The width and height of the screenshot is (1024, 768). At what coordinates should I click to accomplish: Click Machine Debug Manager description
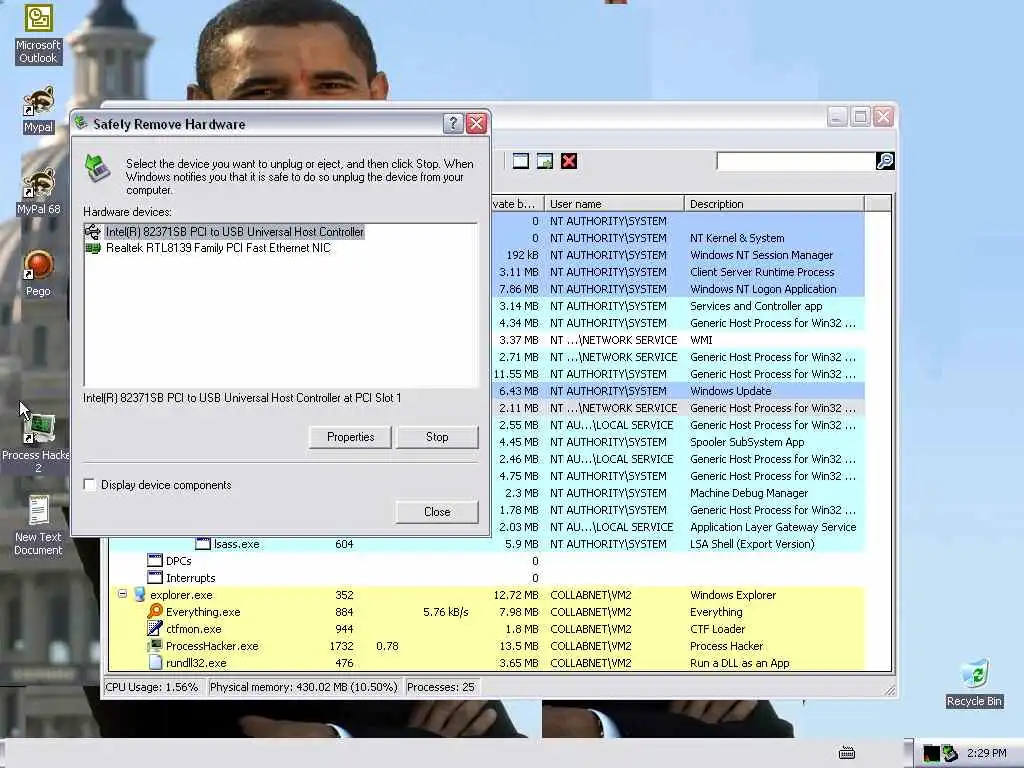click(748, 492)
